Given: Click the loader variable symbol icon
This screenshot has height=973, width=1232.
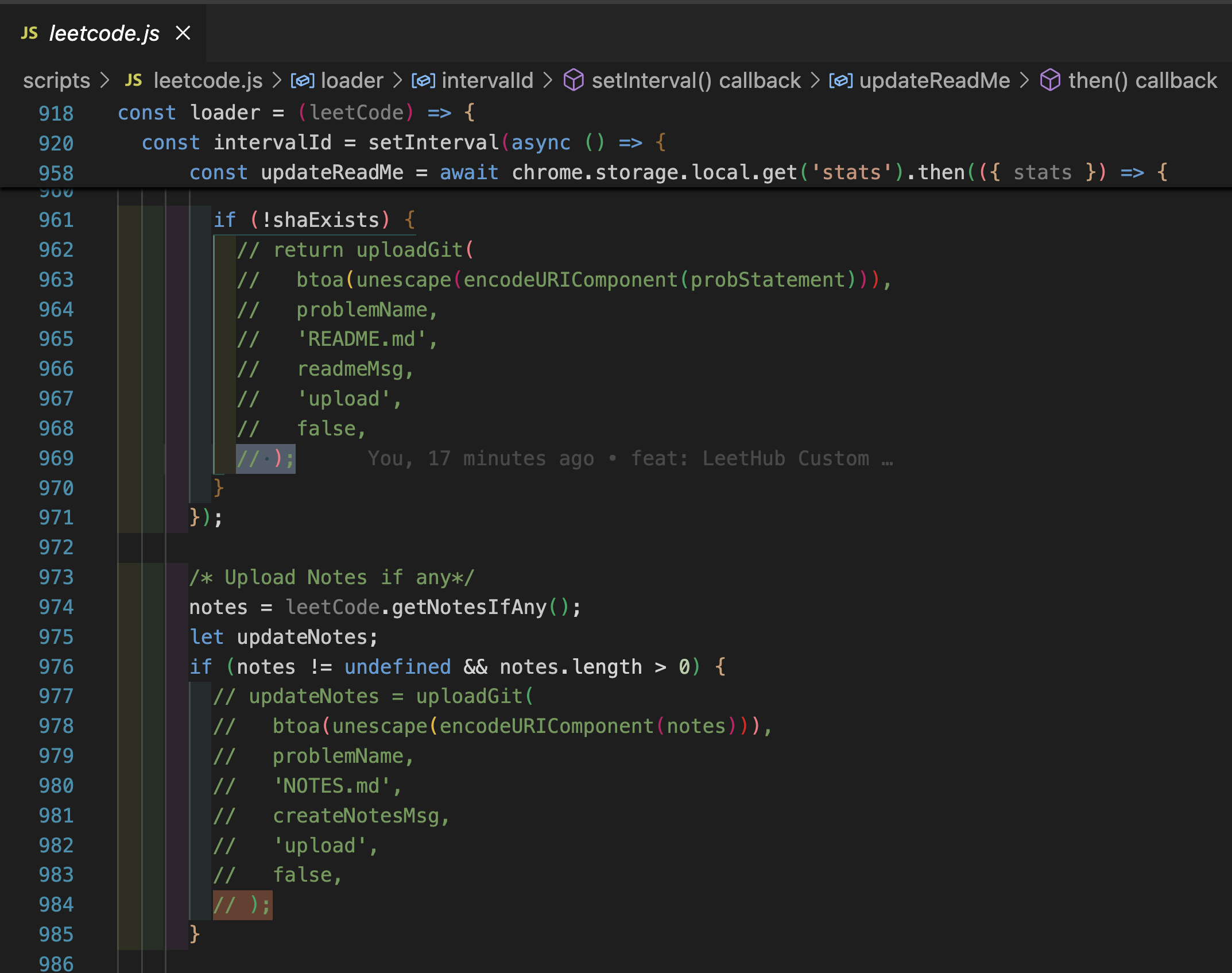Looking at the screenshot, I should (303, 80).
